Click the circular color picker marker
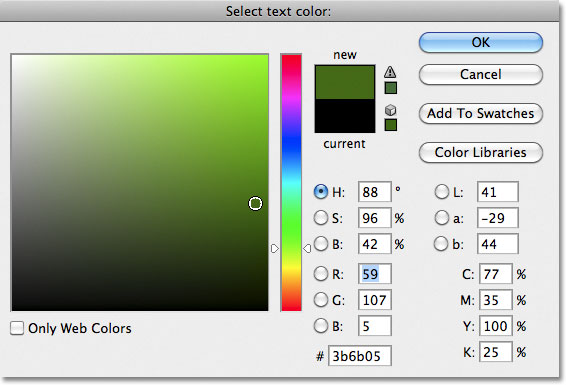Image resolution: width=566 pixels, height=385 pixels. (256, 204)
